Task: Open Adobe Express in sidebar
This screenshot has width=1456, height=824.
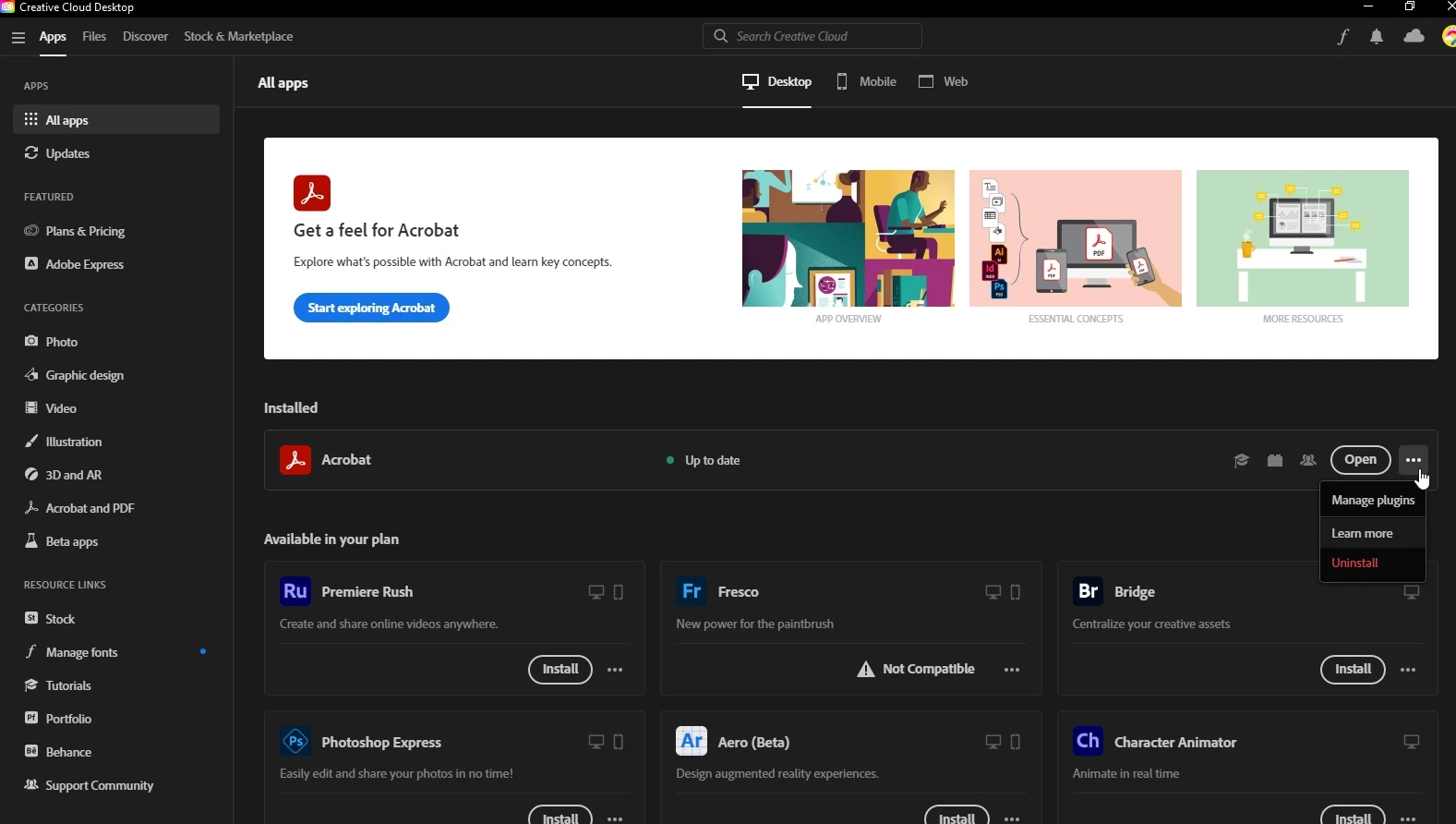Action: point(116,264)
